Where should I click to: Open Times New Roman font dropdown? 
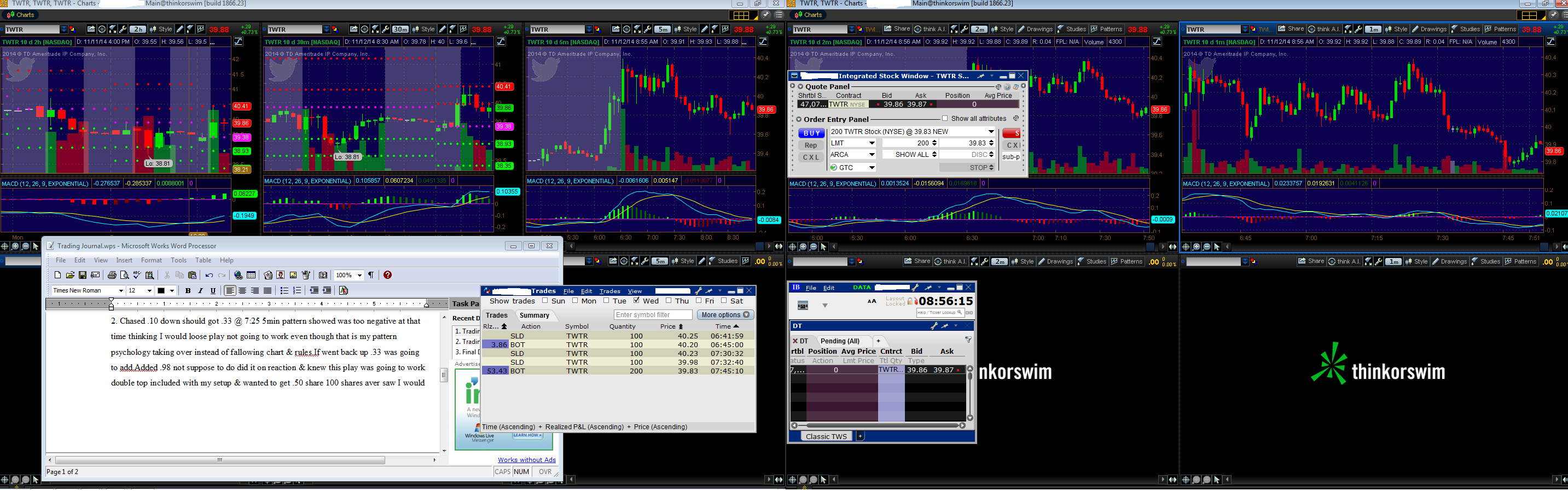tap(121, 291)
